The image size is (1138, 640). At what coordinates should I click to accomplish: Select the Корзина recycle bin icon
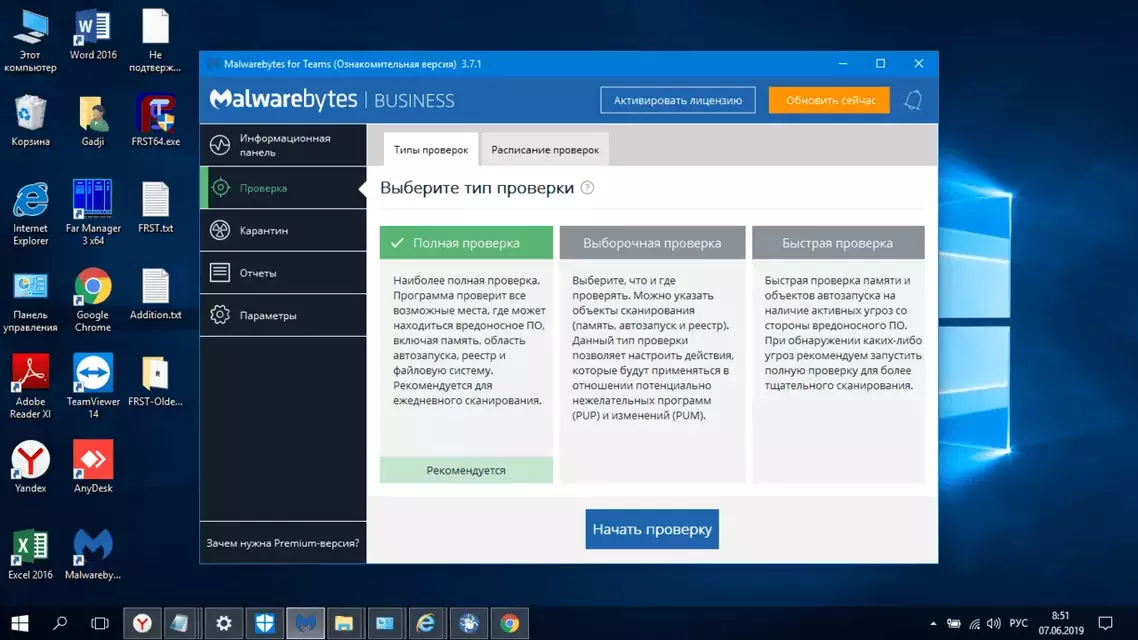30,120
